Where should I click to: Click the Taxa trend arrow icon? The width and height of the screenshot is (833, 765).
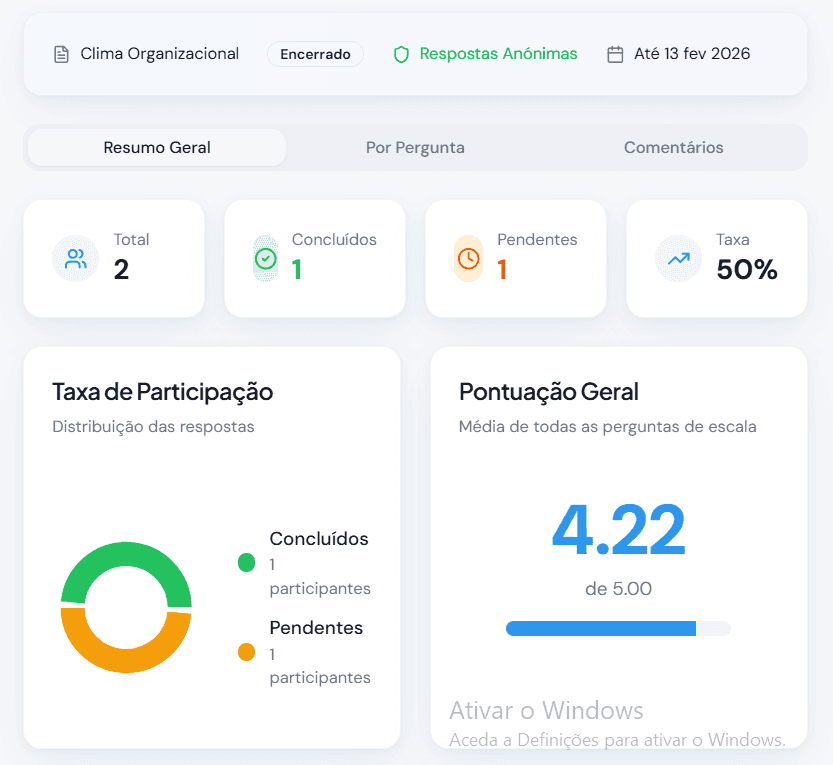[678, 258]
